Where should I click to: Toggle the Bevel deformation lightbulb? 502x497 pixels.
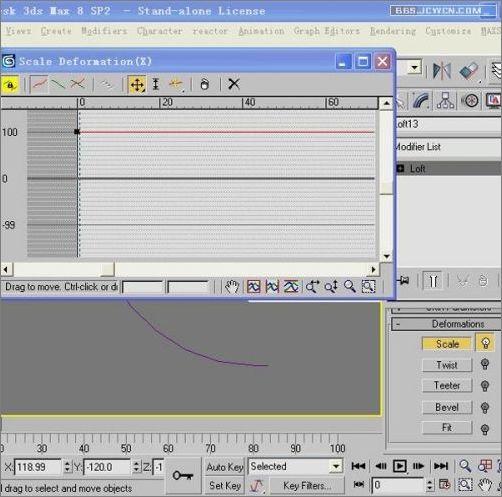pyautogui.click(x=485, y=407)
